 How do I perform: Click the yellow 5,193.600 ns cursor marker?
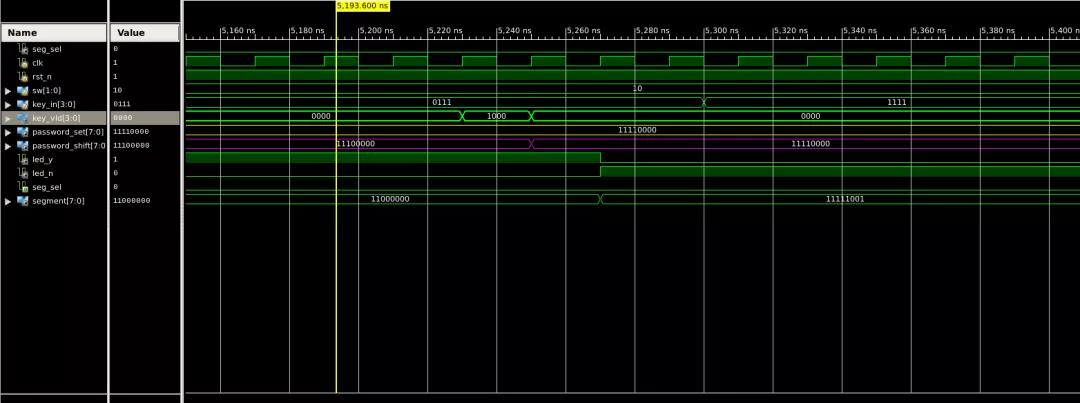coord(362,6)
